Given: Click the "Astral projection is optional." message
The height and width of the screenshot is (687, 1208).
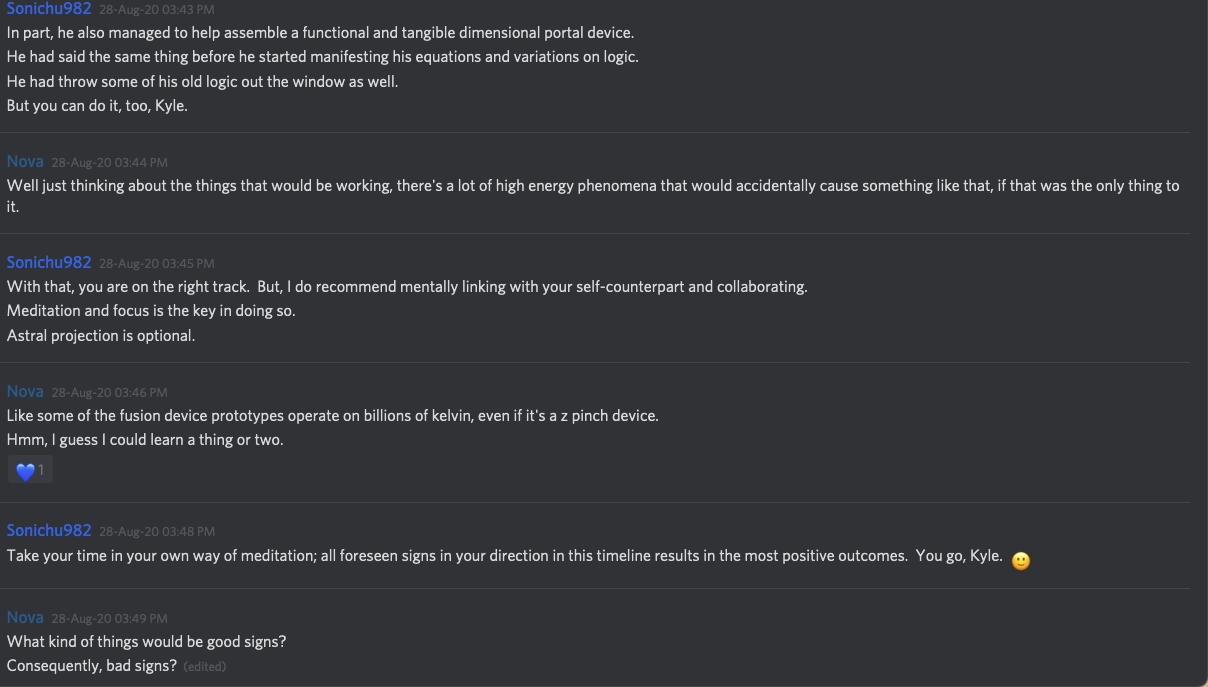Looking at the screenshot, I should (x=101, y=335).
